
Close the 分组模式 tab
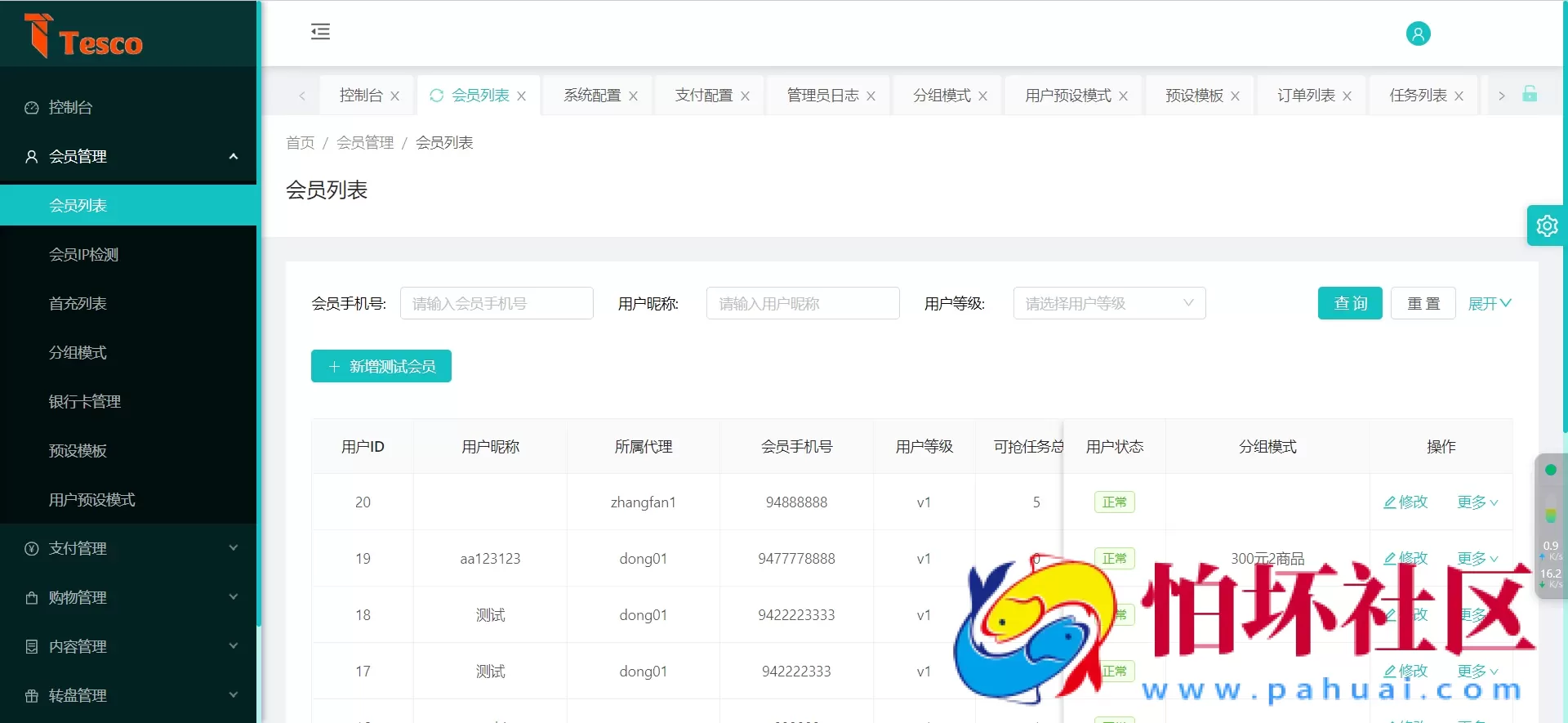pyautogui.click(x=983, y=96)
